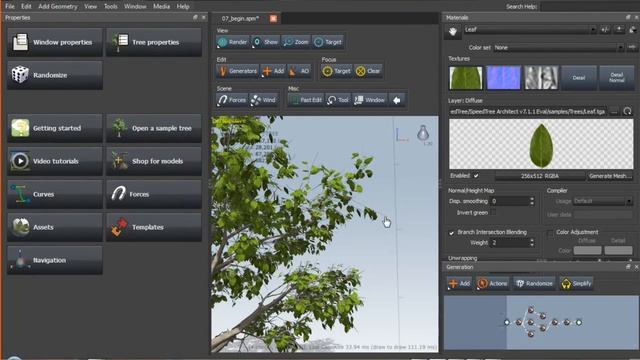This screenshot has width=640, height=360.
Task: Click Open a sample tree
Action: 154,128
